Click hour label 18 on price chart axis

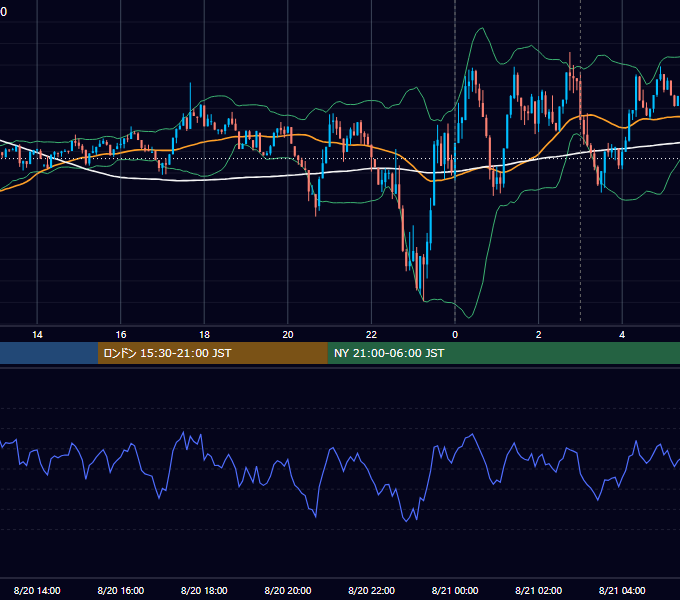point(204,335)
